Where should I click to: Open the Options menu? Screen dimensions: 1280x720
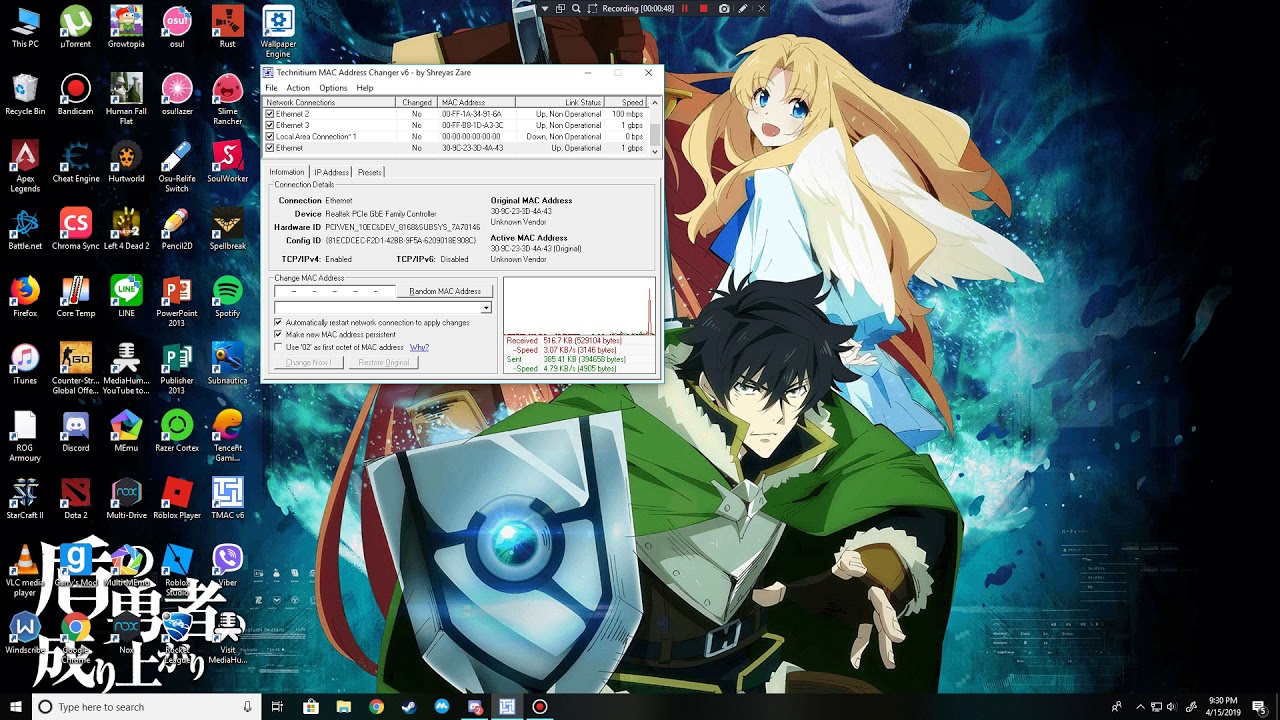click(x=333, y=88)
